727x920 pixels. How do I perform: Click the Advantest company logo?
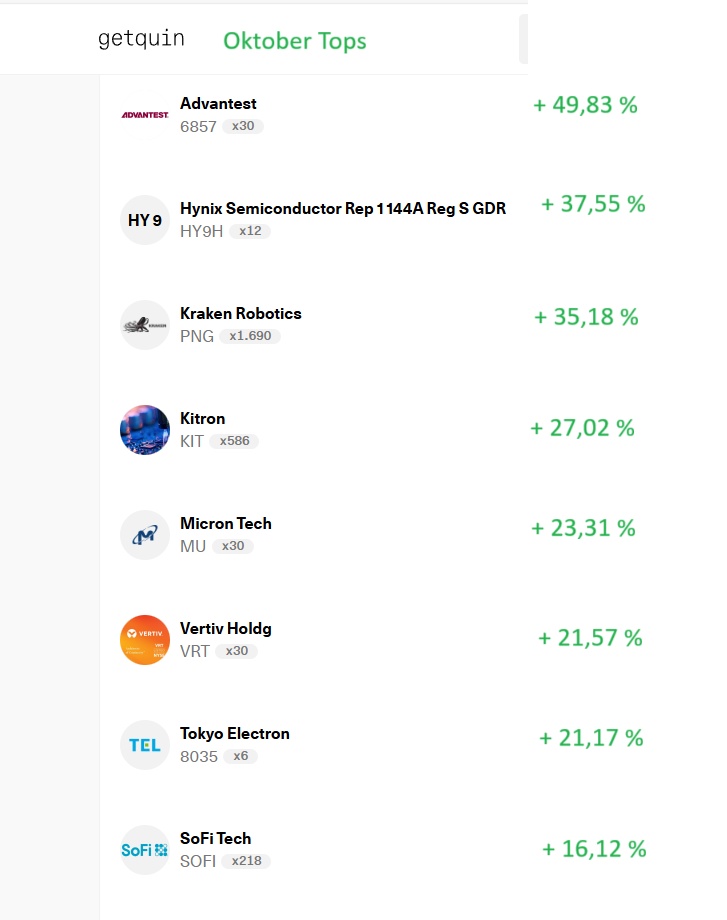tap(145, 115)
